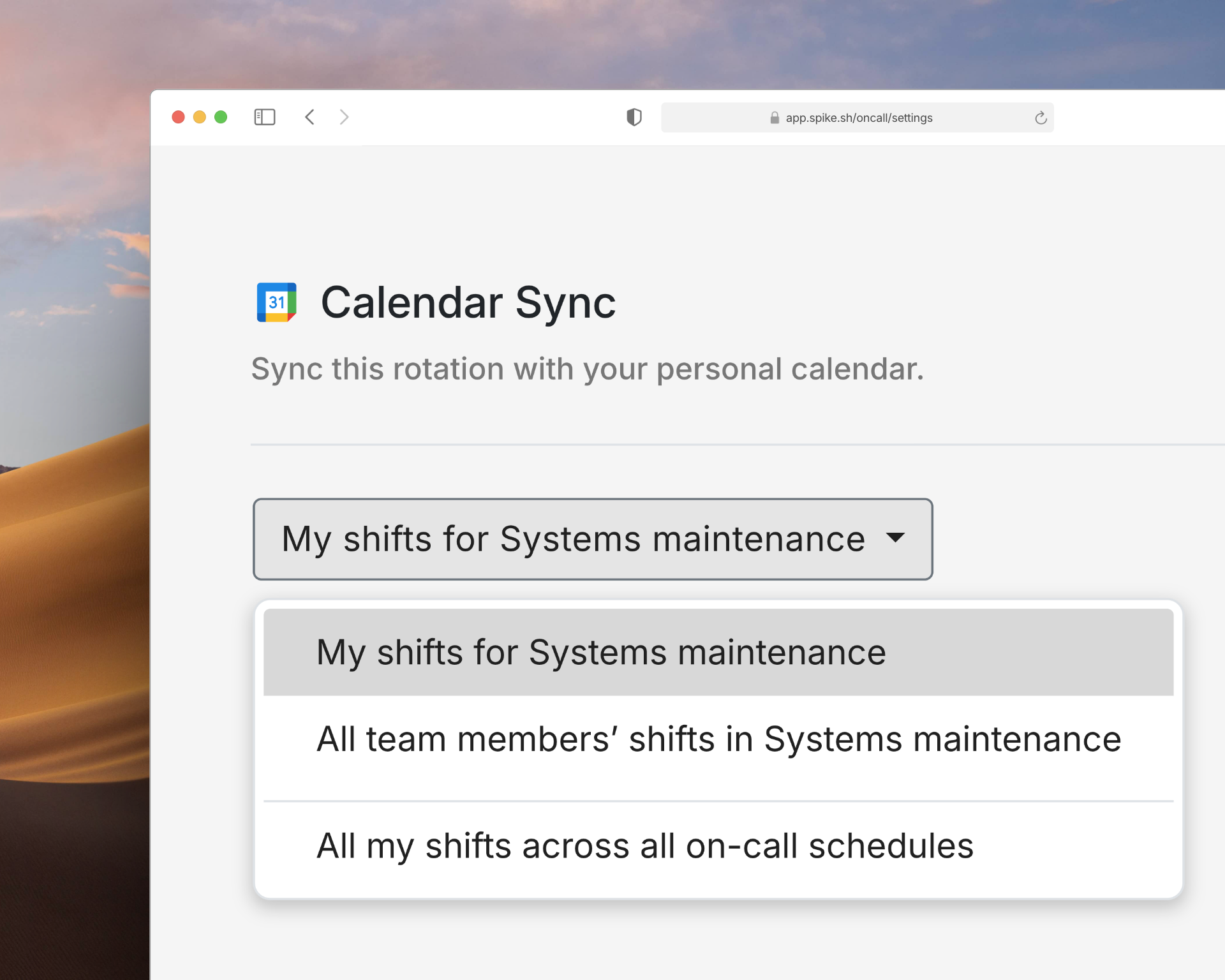Click the dropdown caret arrow
Image resolution: width=1225 pixels, height=980 pixels.
(895, 538)
